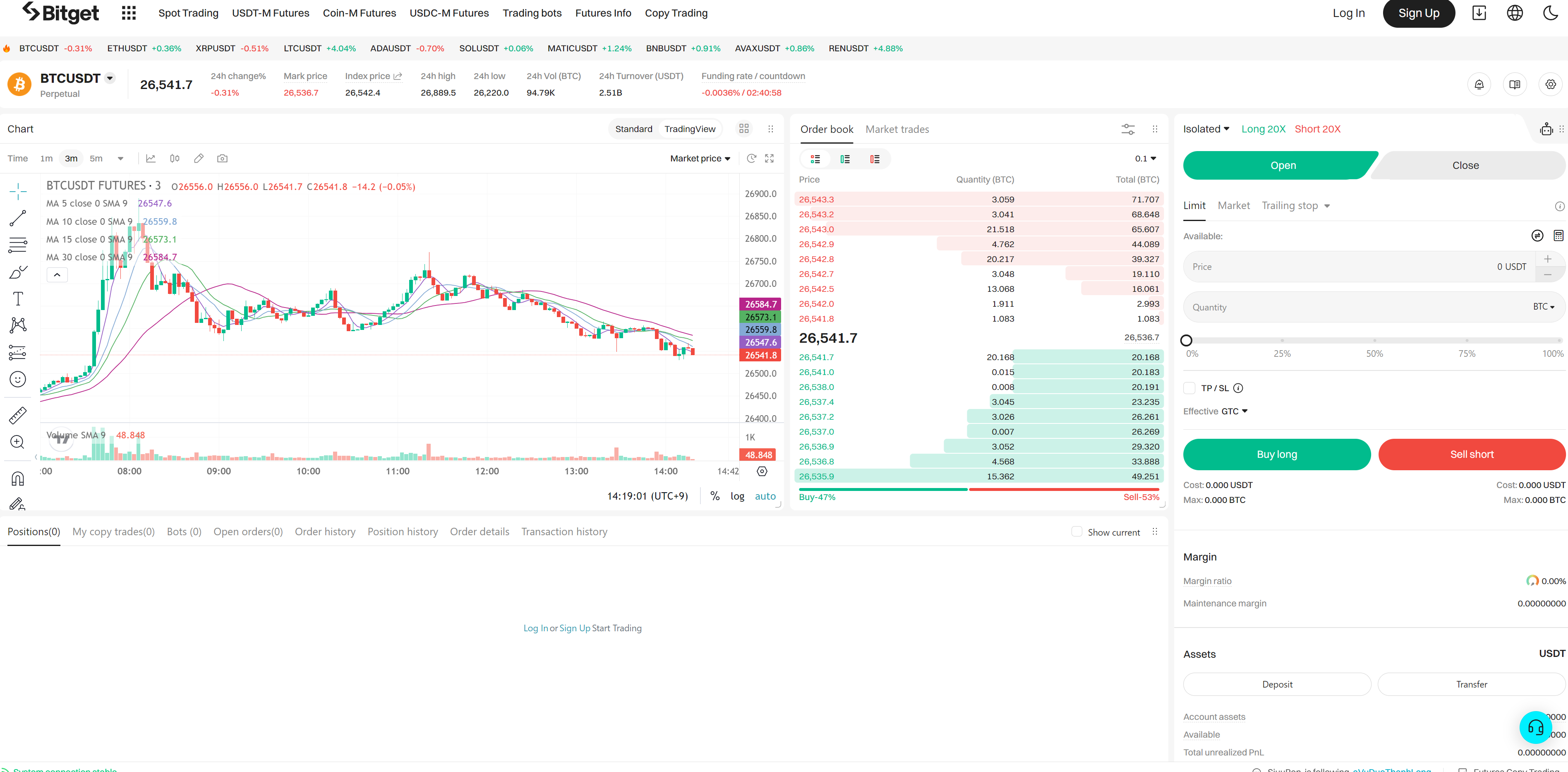The height and width of the screenshot is (772, 1568).
Task: Expand the order book 0.1 depth dropdown
Action: (1145, 158)
